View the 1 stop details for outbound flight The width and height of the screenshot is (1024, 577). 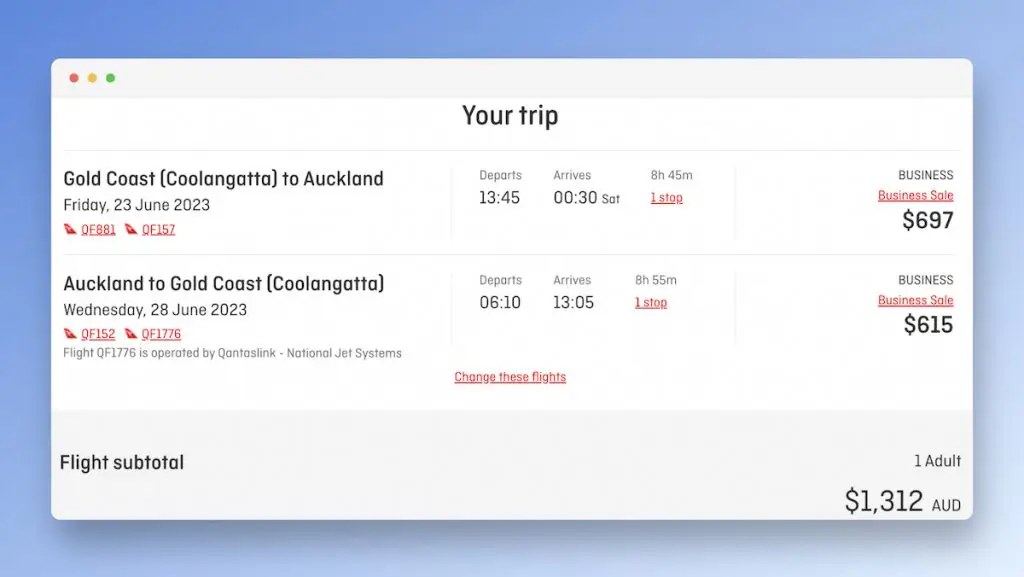(x=666, y=198)
